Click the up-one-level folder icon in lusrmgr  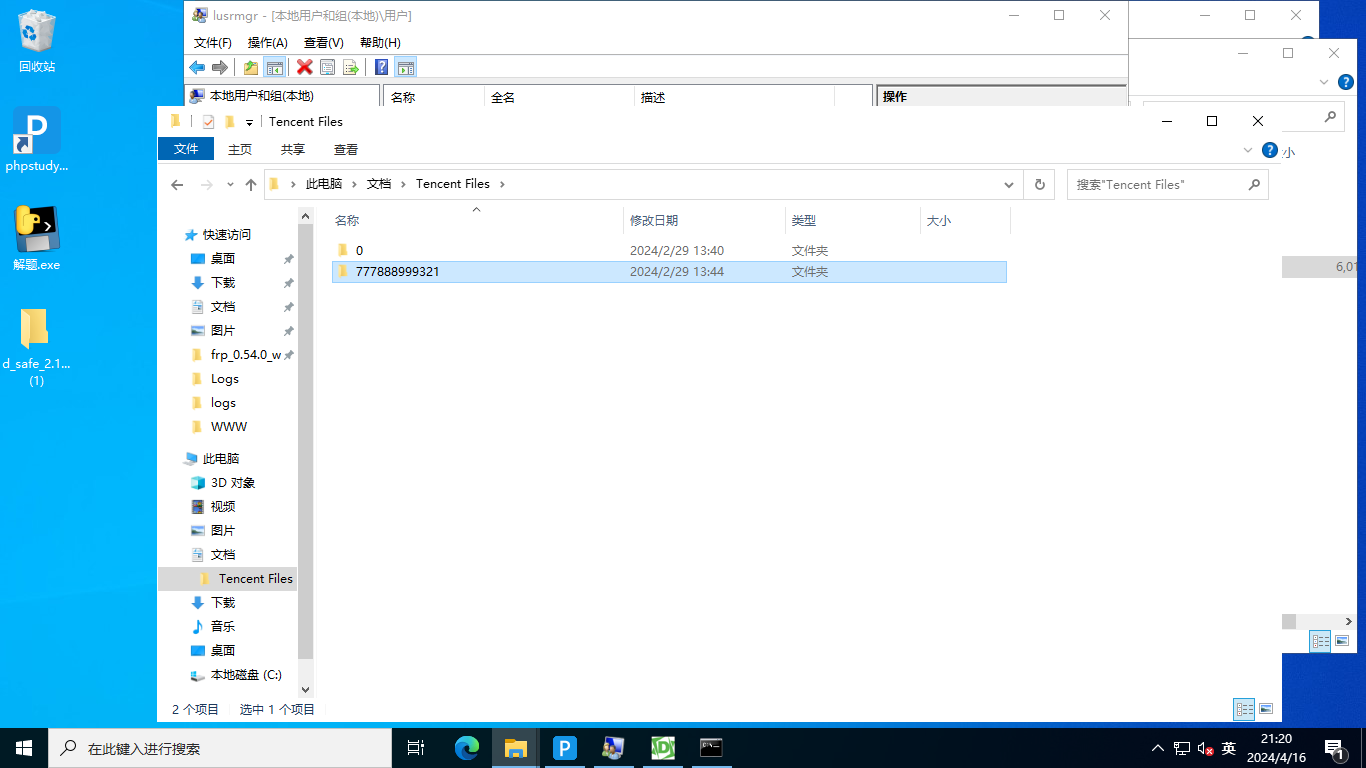click(x=251, y=67)
